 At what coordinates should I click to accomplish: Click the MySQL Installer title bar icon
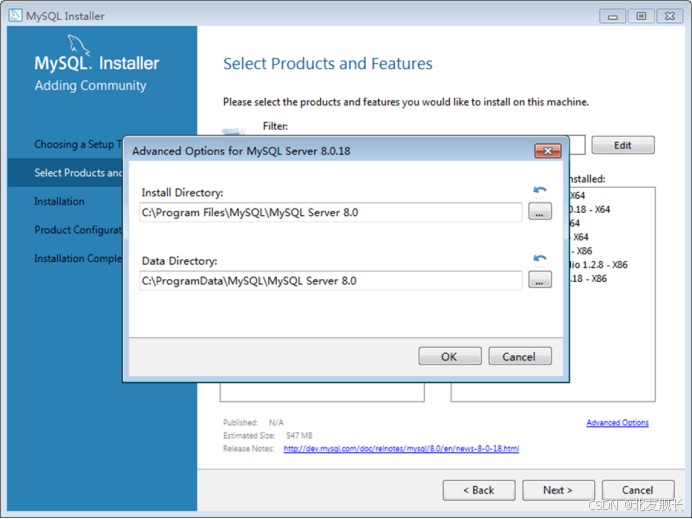[x=15, y=15]
